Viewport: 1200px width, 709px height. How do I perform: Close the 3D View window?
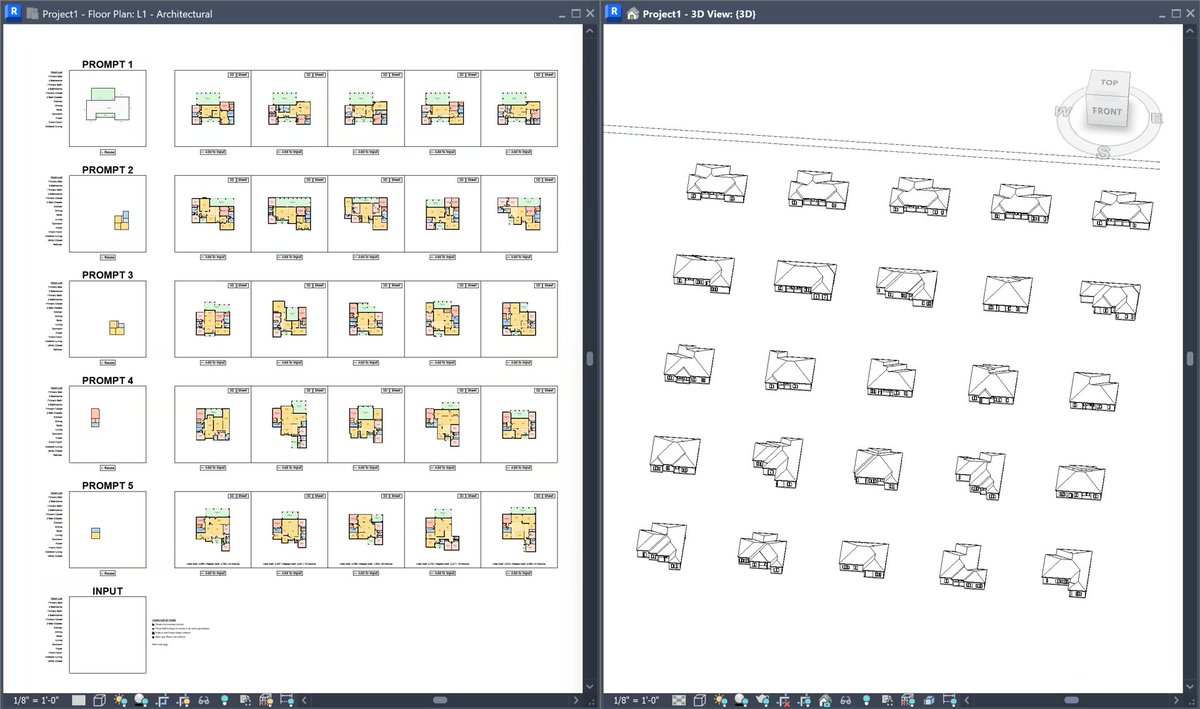pyautogui.click(x=1190, y=13)
